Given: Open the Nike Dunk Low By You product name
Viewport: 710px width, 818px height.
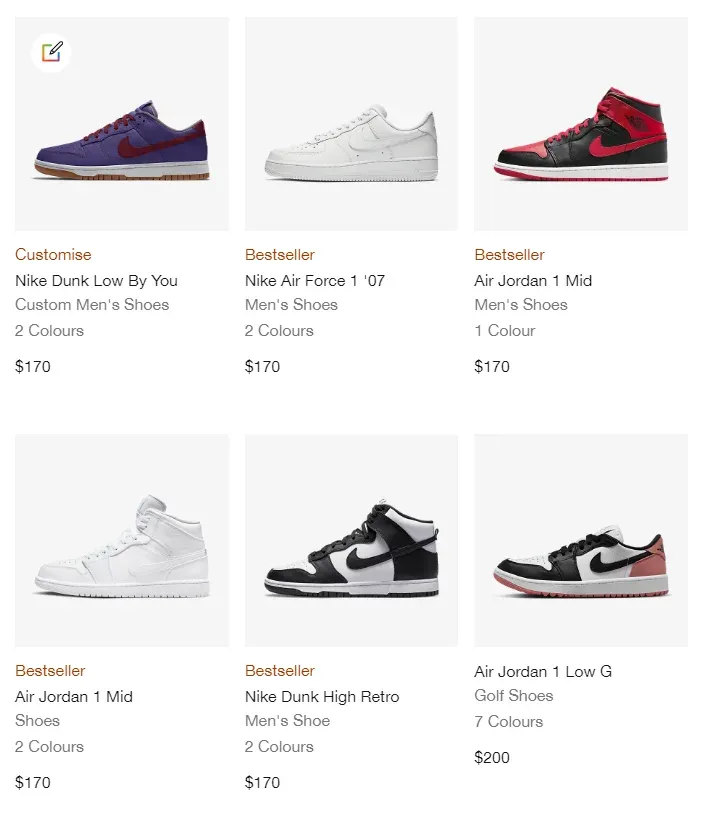Looking at the screenshot, I should (x=96, y=281).
